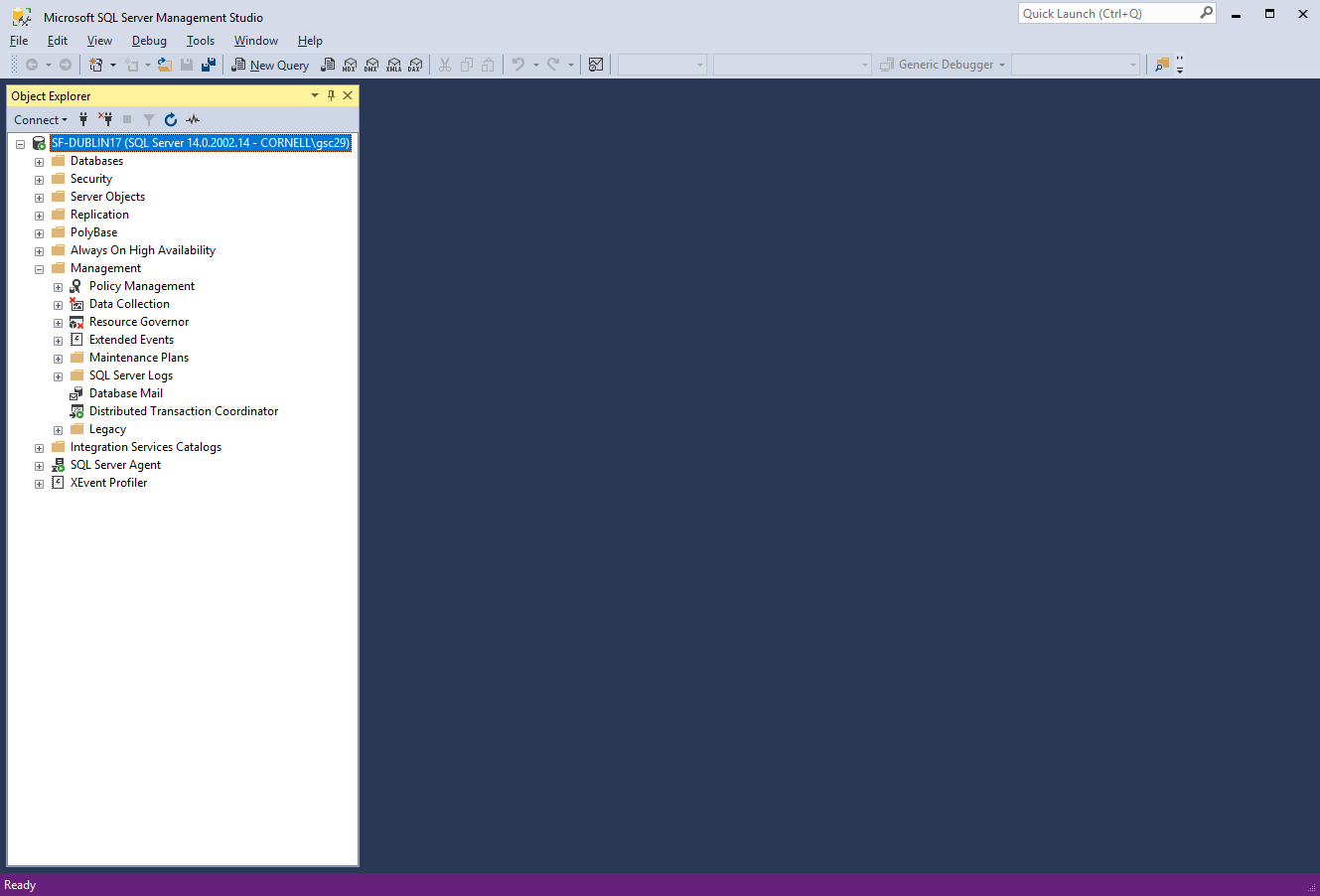Image resolution: width=1320 pixels, height=896 pixels.
Task: Click the Activity Monitor pulse icon in Object Explorer
Action: pos(193,119)
